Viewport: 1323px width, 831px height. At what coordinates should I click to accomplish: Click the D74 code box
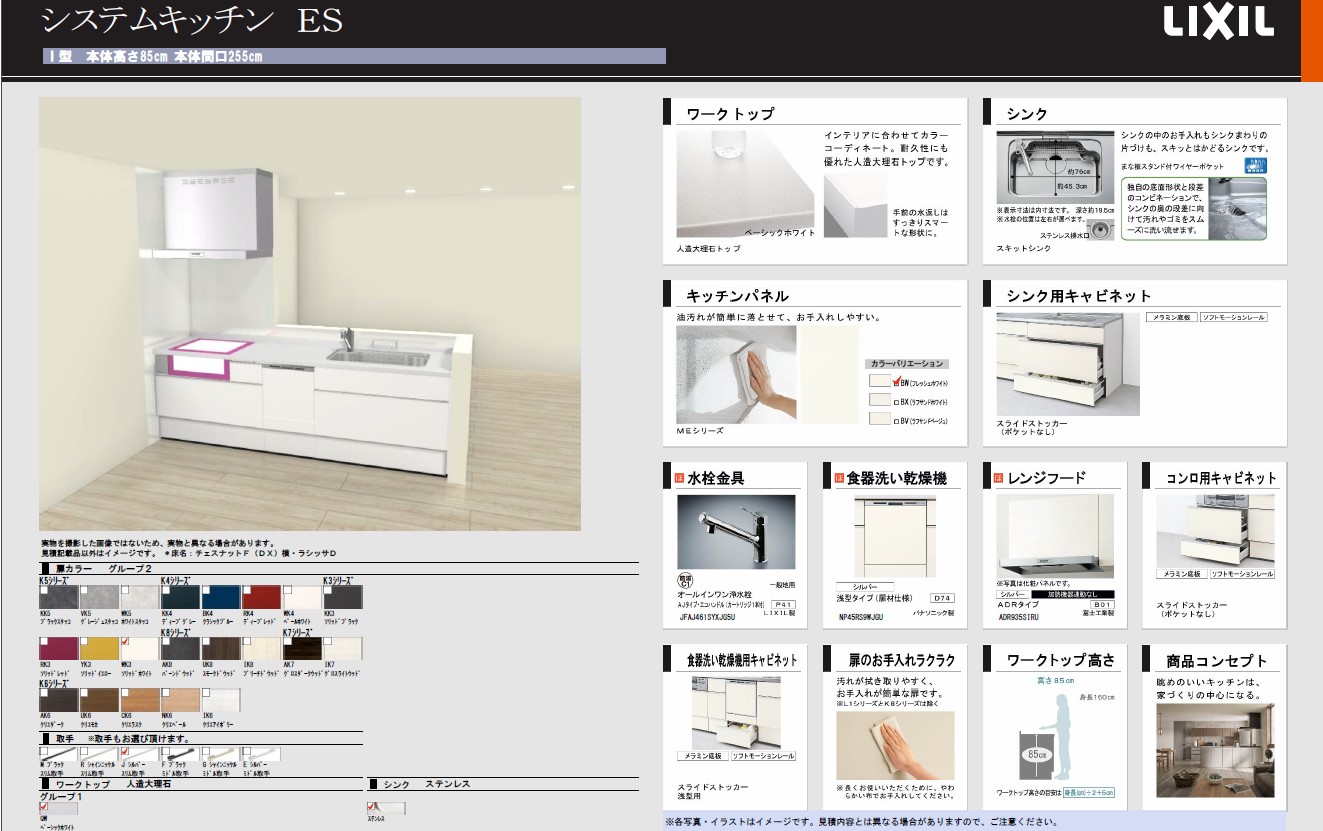943,597
